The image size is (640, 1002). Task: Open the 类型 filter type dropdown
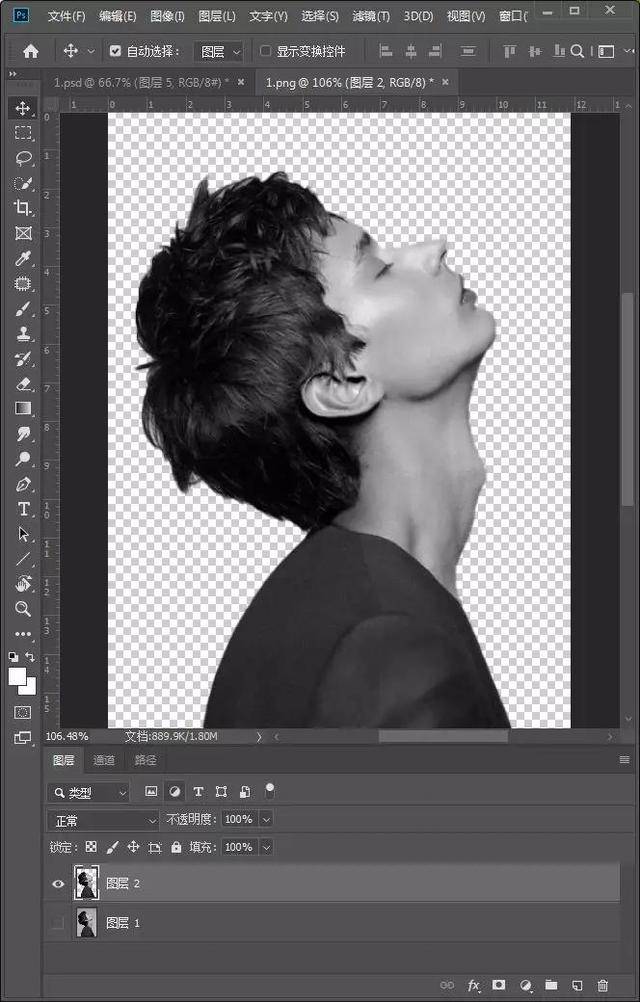88,792
